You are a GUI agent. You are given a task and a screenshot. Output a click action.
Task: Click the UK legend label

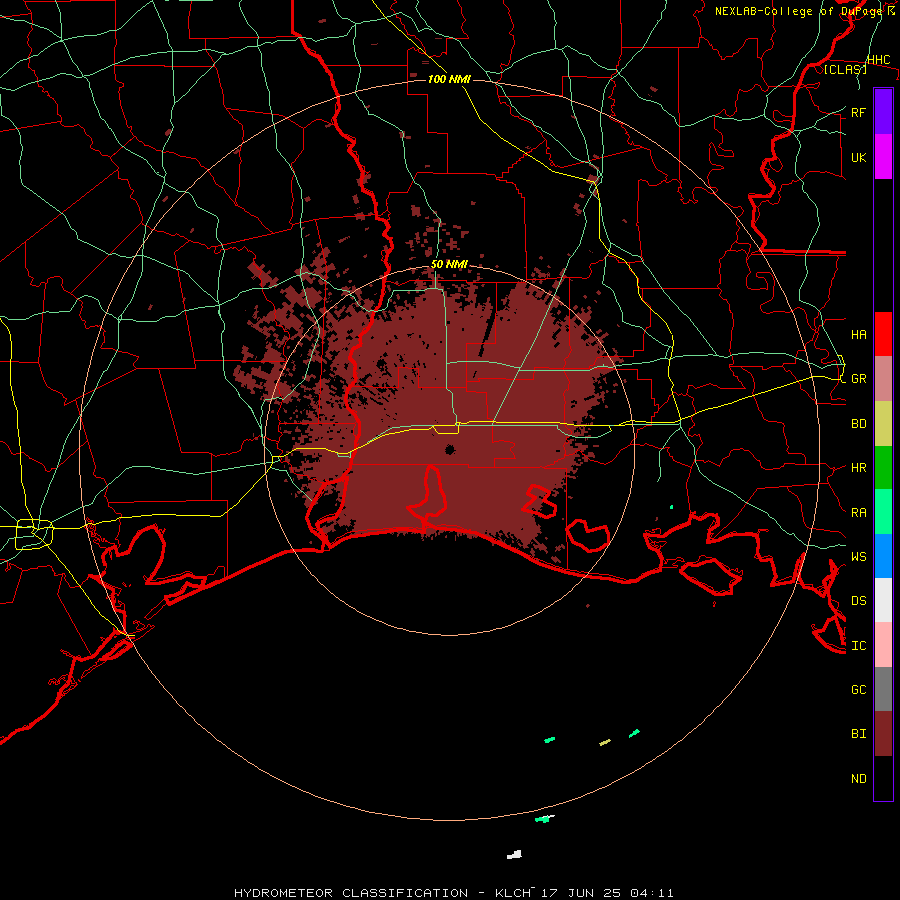pos(858,157)
